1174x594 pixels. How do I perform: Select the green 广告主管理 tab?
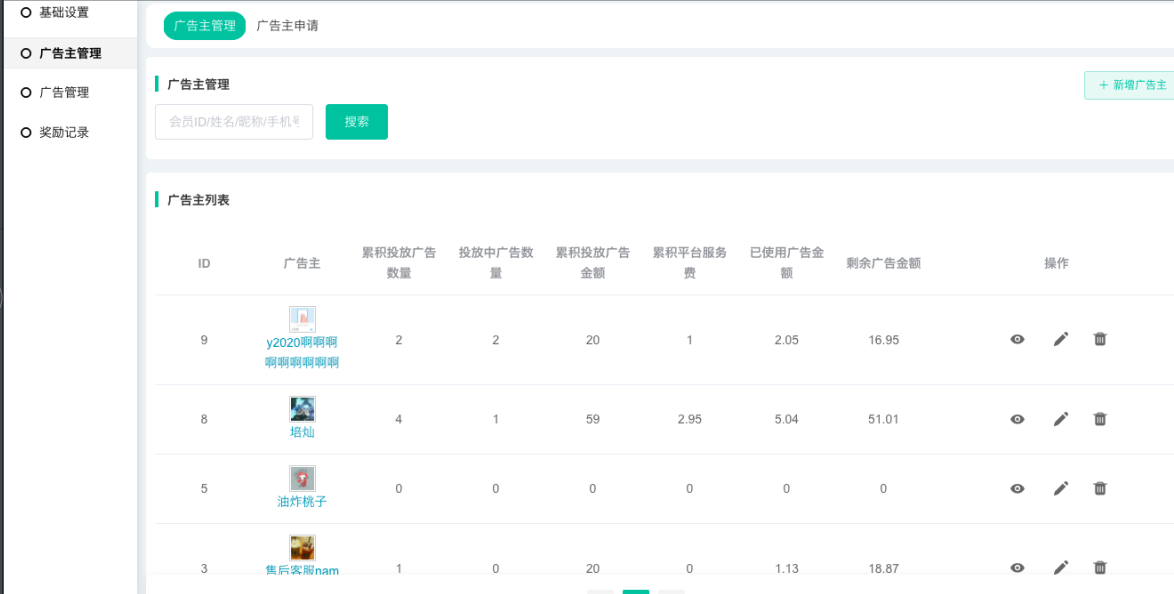click(204, 26)
